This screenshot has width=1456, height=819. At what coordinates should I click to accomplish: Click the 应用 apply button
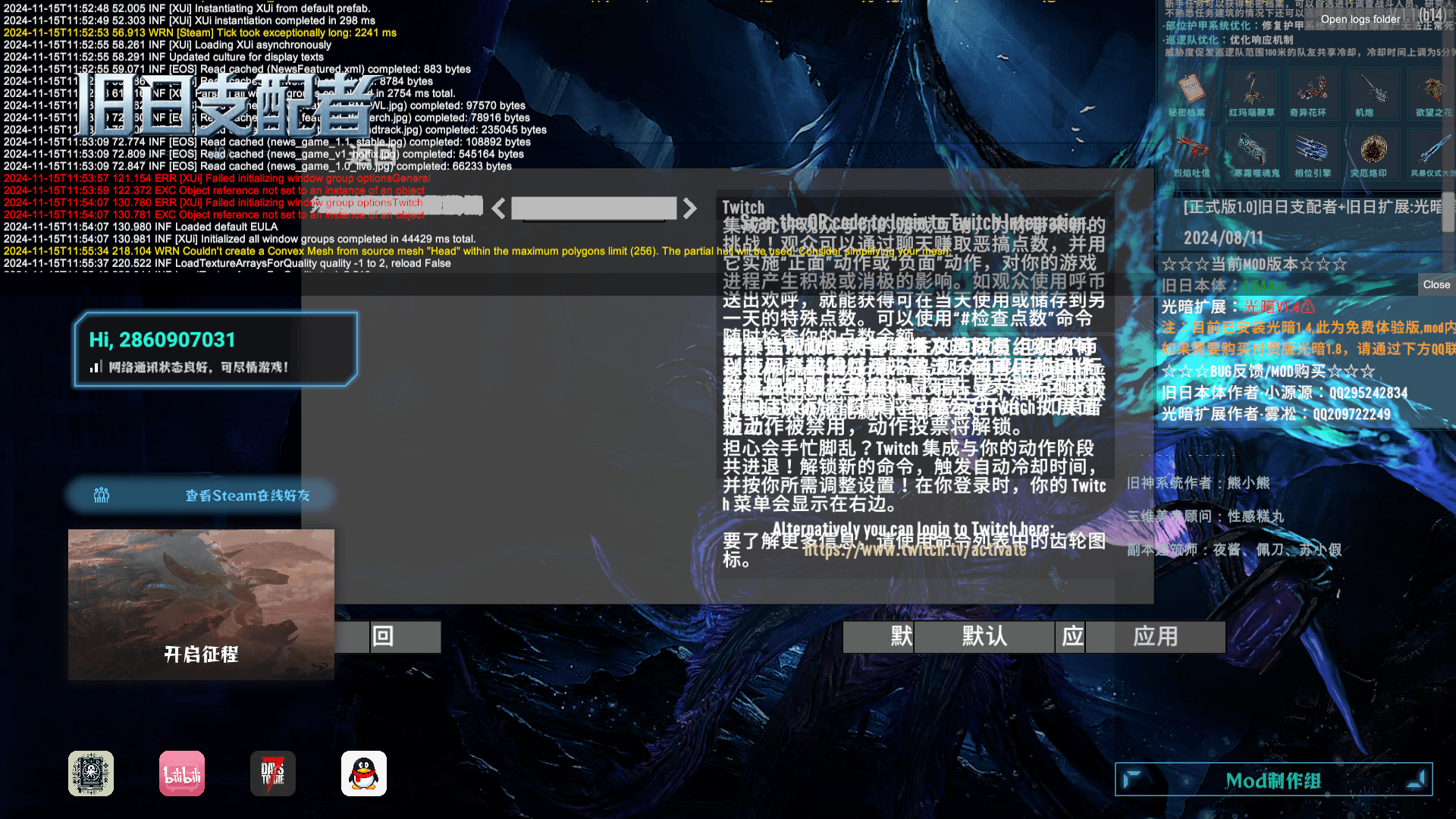[x=1155, y=636]
